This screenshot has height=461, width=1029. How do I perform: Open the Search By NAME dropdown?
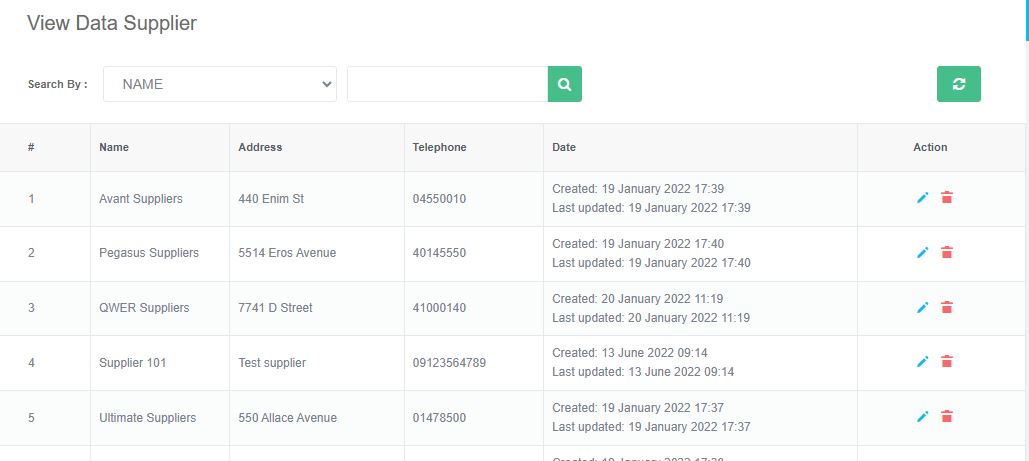click(220, 84)
